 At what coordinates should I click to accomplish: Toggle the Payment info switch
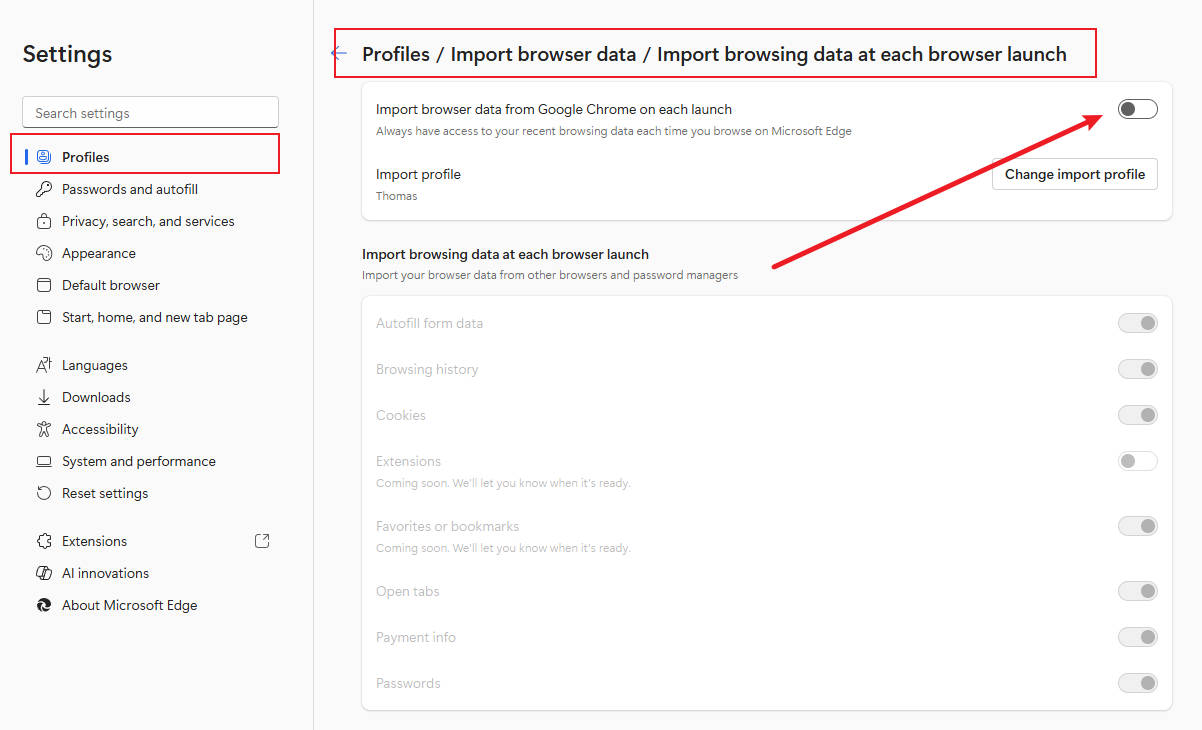pos(1137,637)
